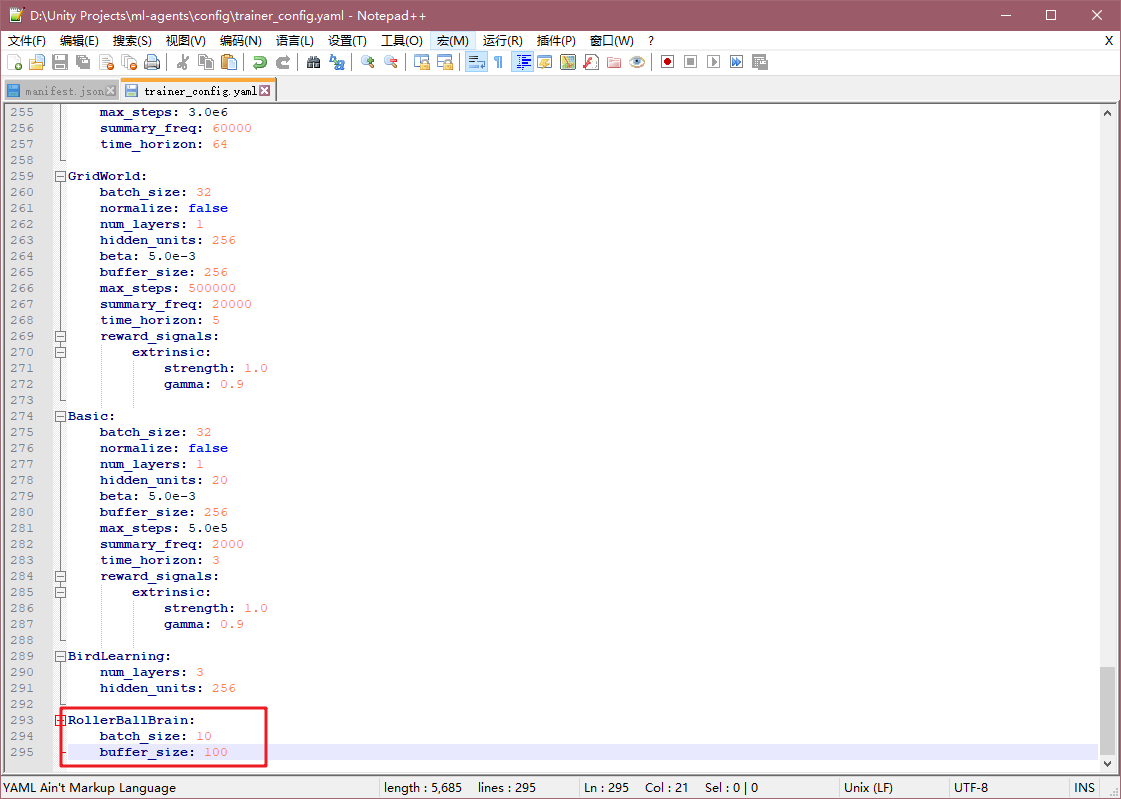Click the user-defined language icon
Screen dimensions: 1121x799
545,62
